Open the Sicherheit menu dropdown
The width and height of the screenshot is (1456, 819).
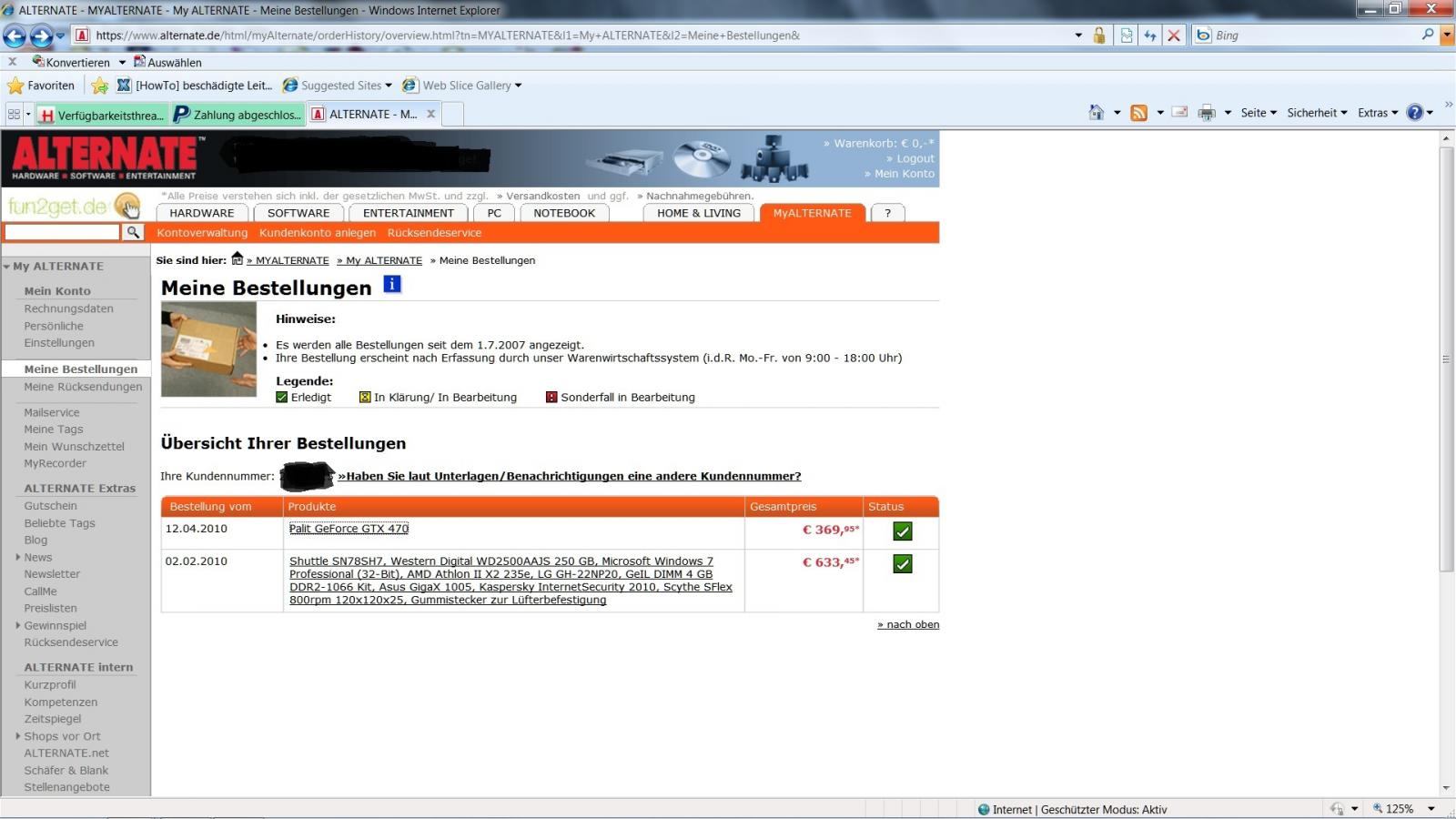click(1317, 113)
